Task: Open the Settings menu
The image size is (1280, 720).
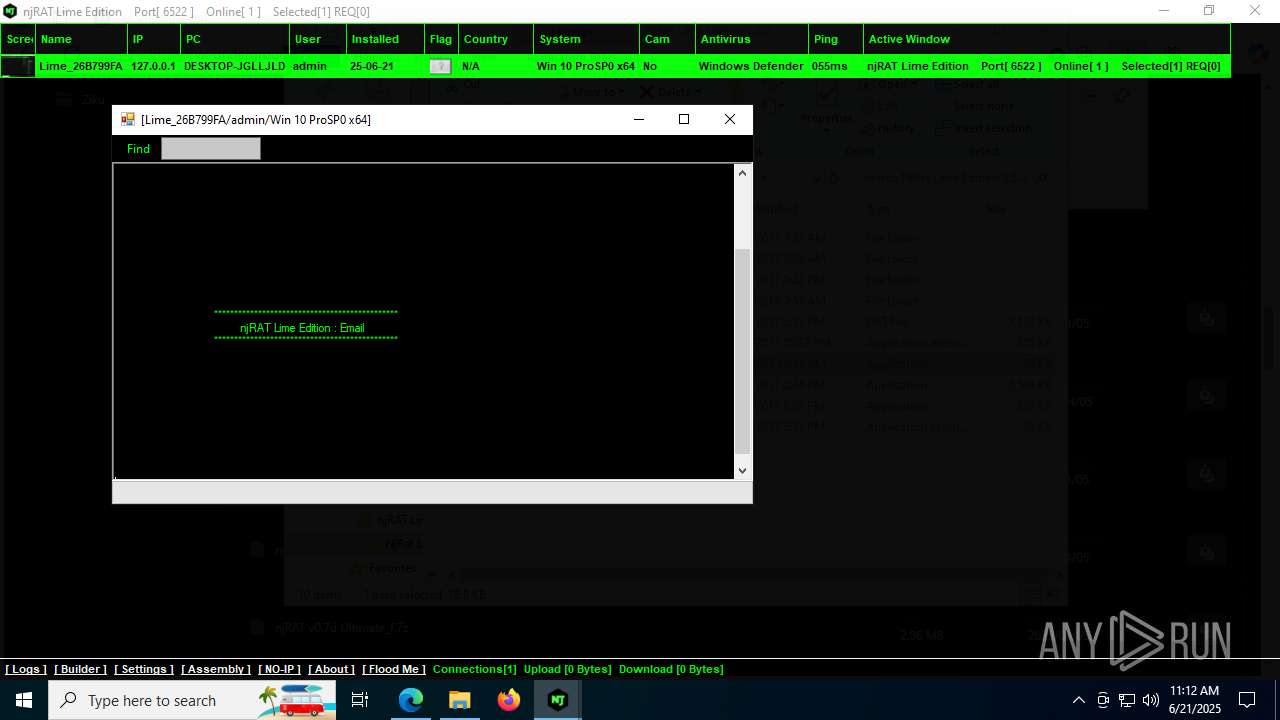Action: click(144, 669)
